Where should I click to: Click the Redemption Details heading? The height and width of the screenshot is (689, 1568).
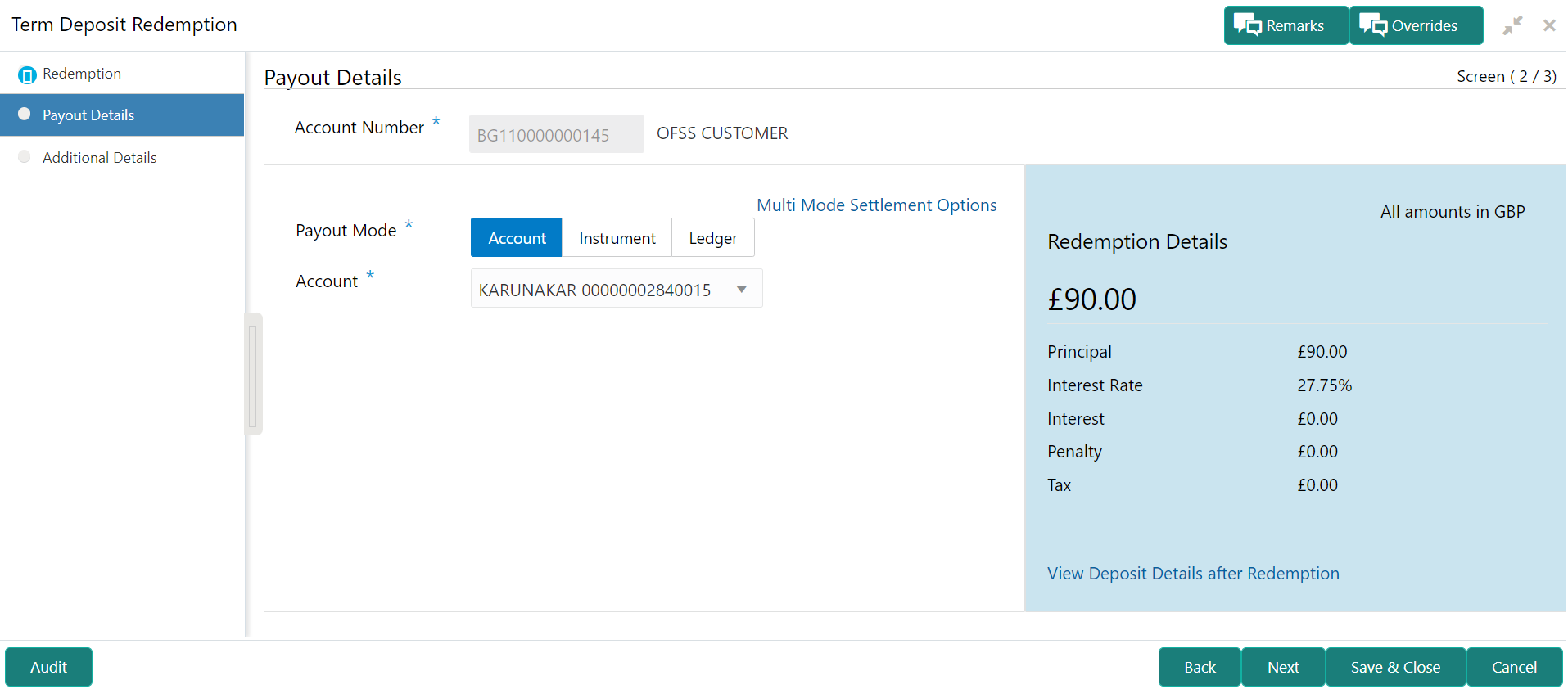click(x=1137, y=242)
